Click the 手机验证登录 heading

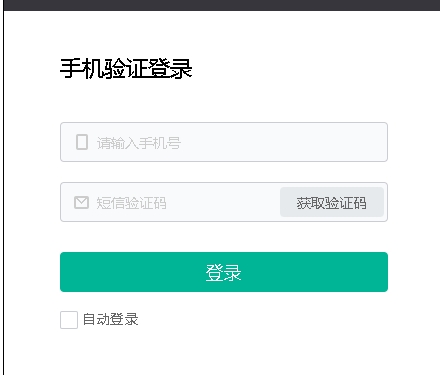[126, 69]
